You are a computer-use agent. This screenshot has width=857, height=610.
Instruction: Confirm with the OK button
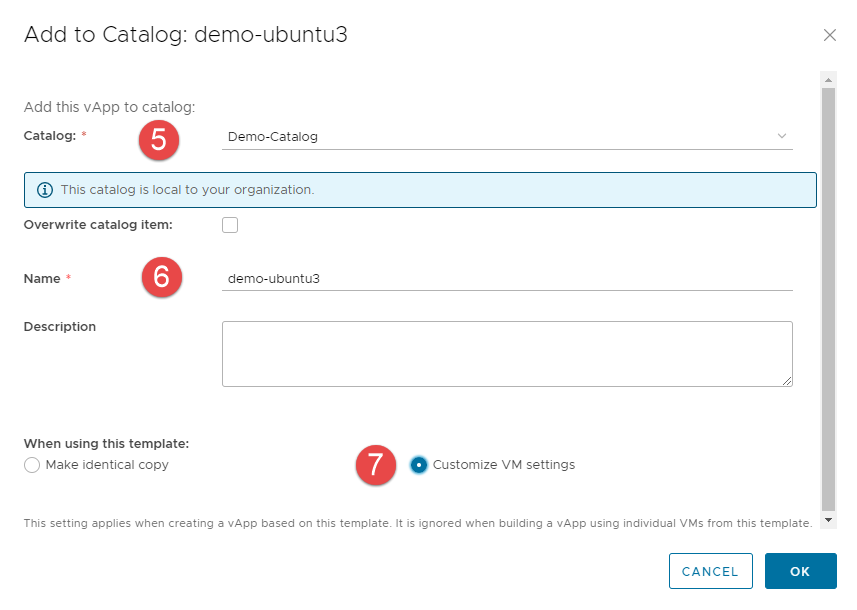[800, 571]
